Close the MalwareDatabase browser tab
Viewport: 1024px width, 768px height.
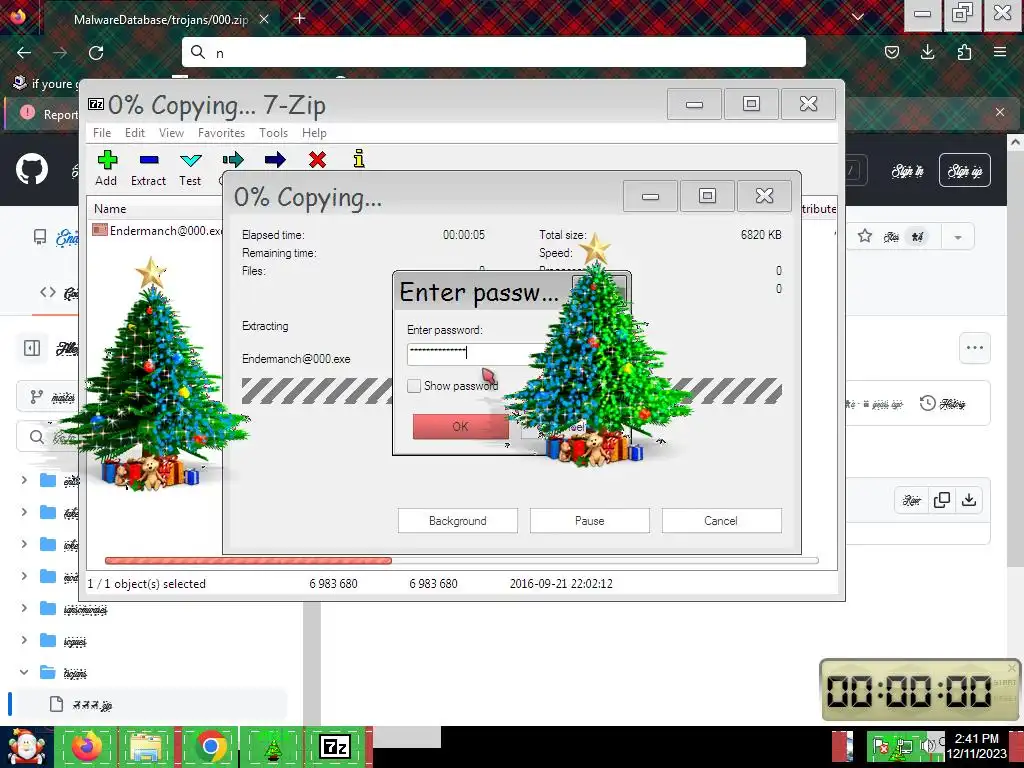point(264,20)
